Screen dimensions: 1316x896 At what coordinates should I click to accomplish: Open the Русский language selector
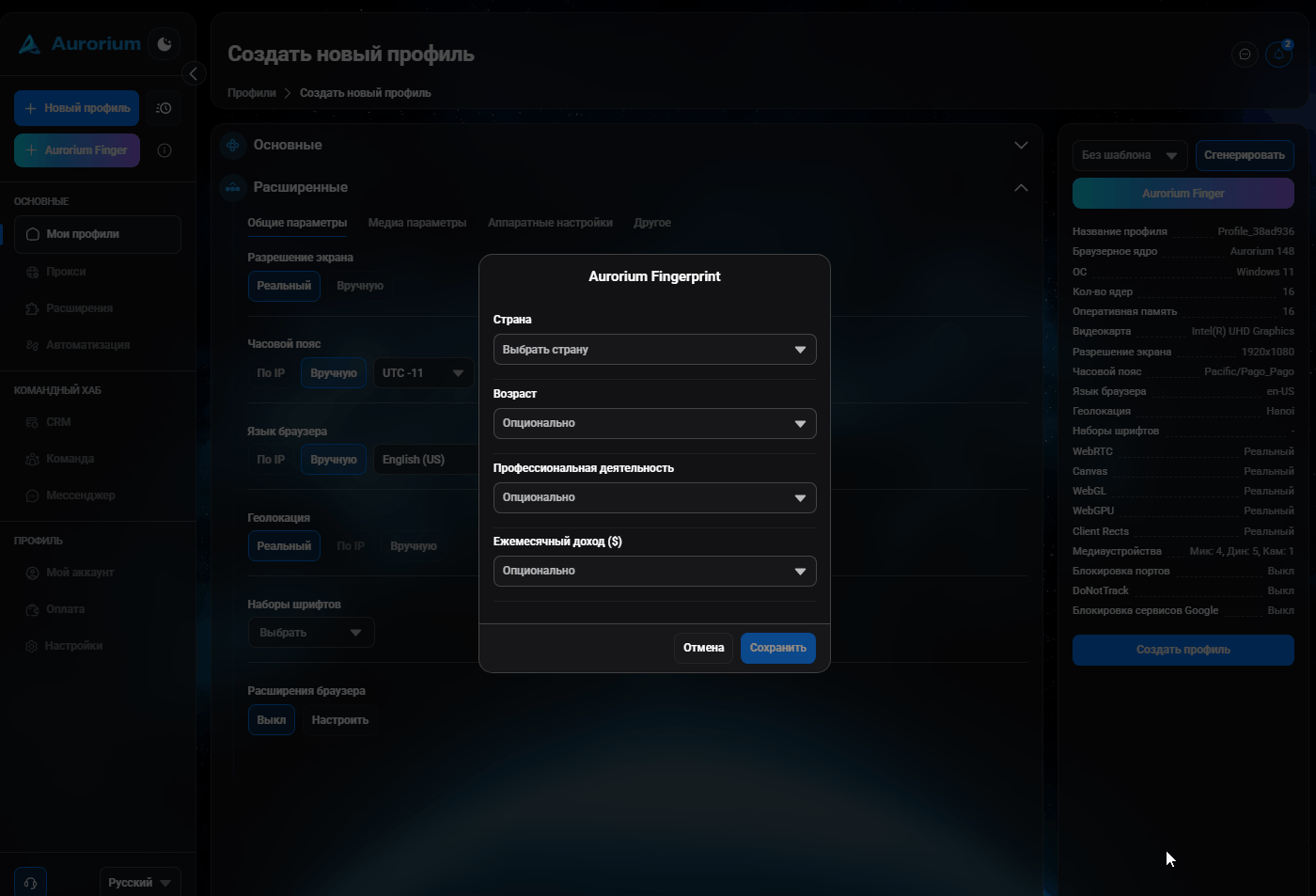(140, 883)
